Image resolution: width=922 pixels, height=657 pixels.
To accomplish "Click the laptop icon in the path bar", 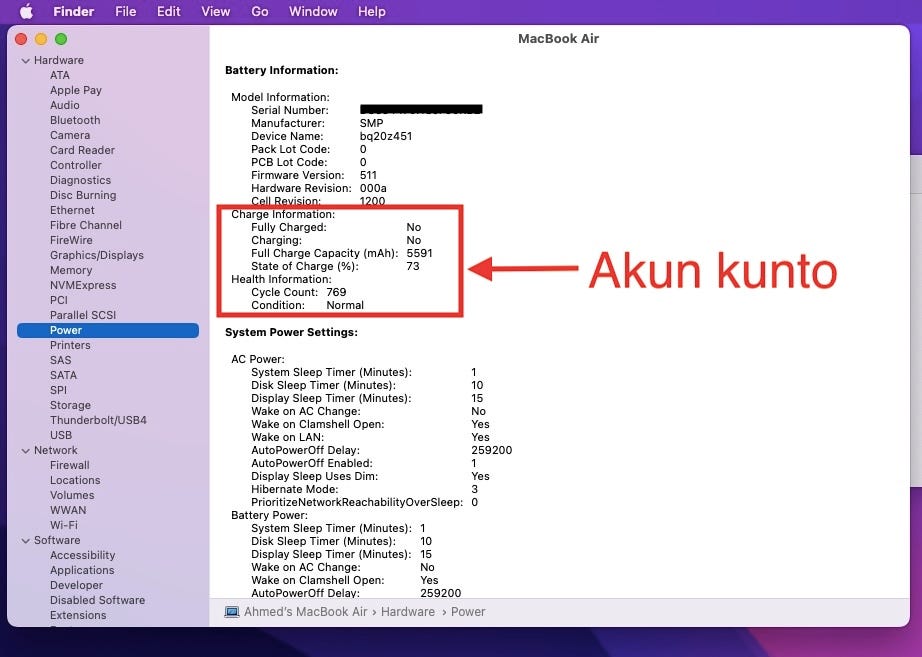I will click(x=232, y=612).
